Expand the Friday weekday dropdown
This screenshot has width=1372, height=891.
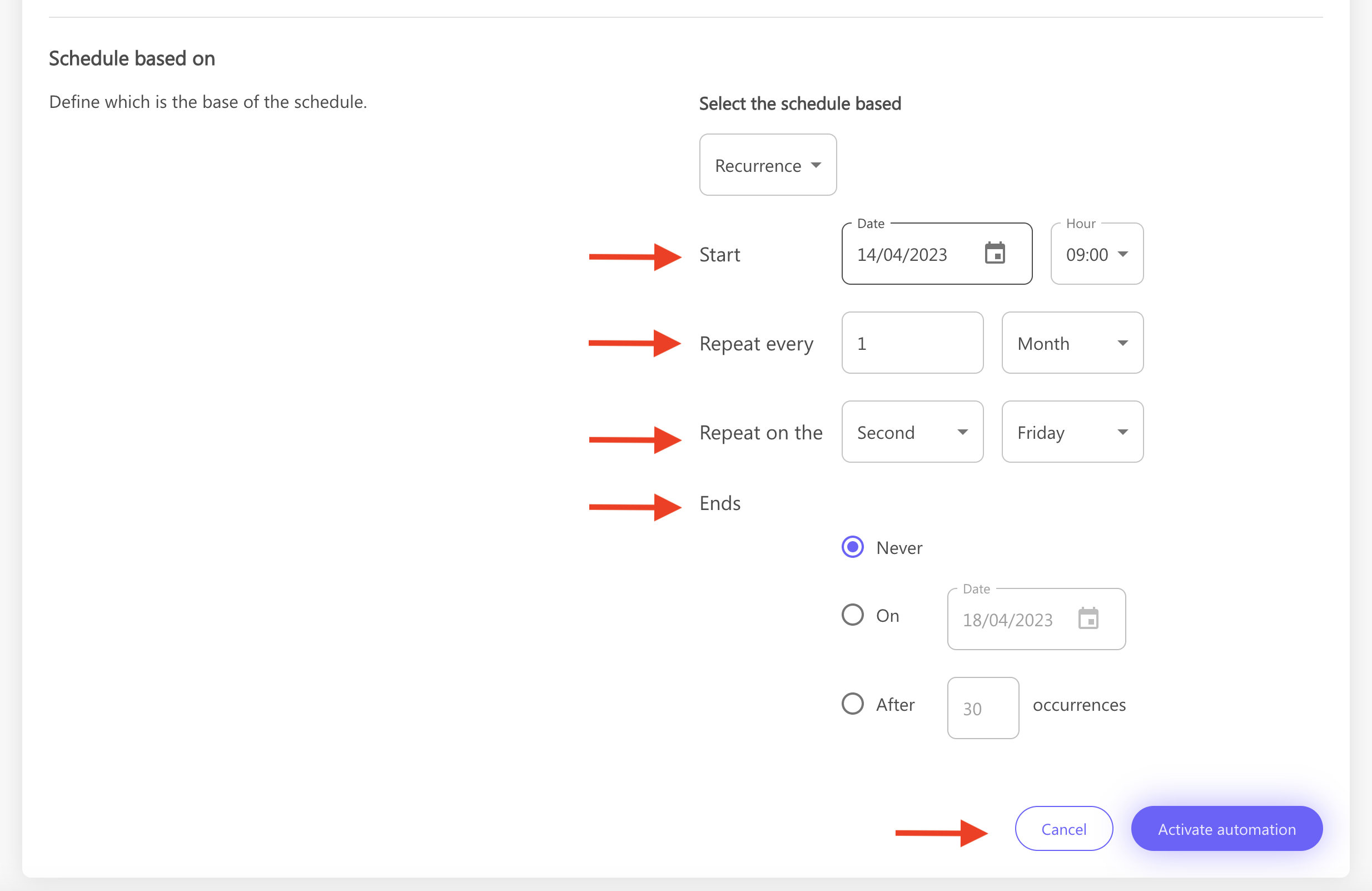click(x=1073, y=432)
